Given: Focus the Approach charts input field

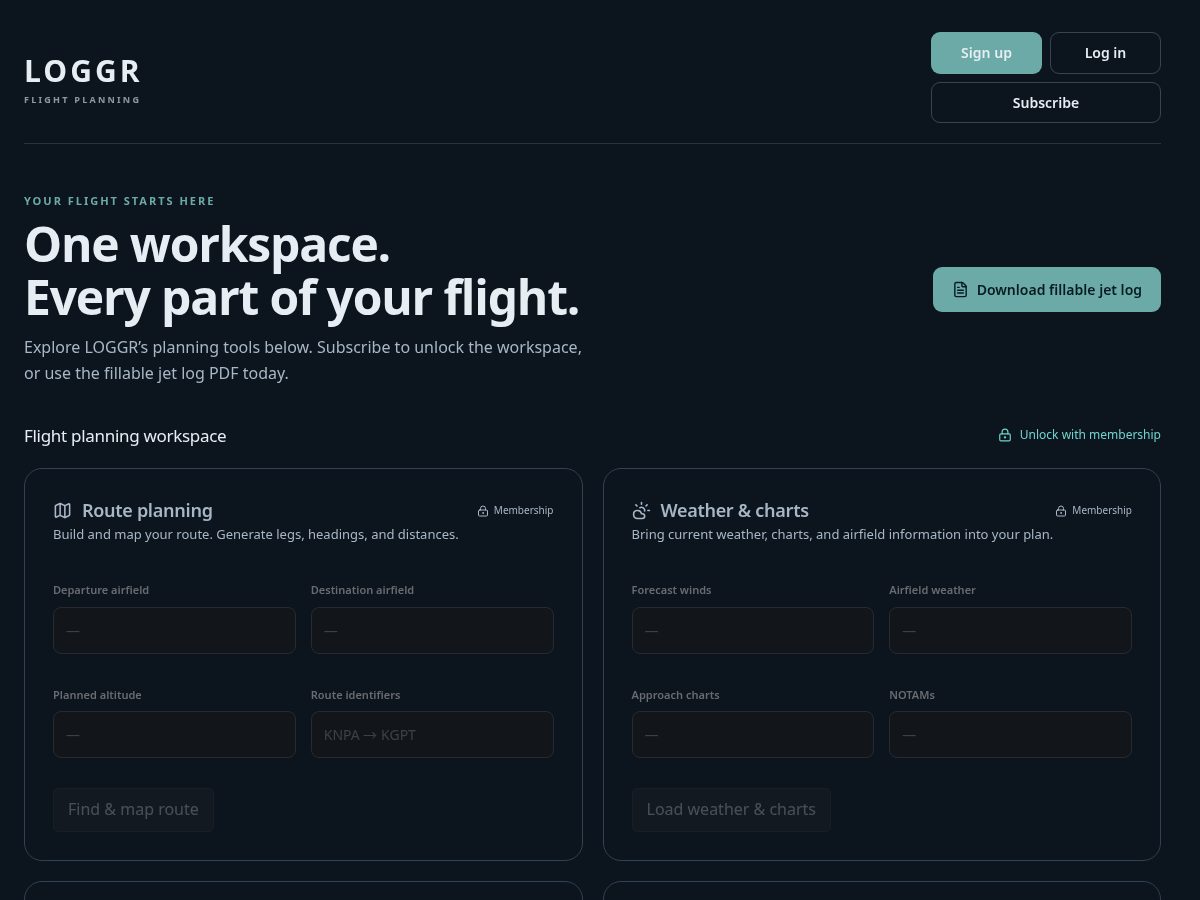Looking at the screenshot, I should coord(753,735).
